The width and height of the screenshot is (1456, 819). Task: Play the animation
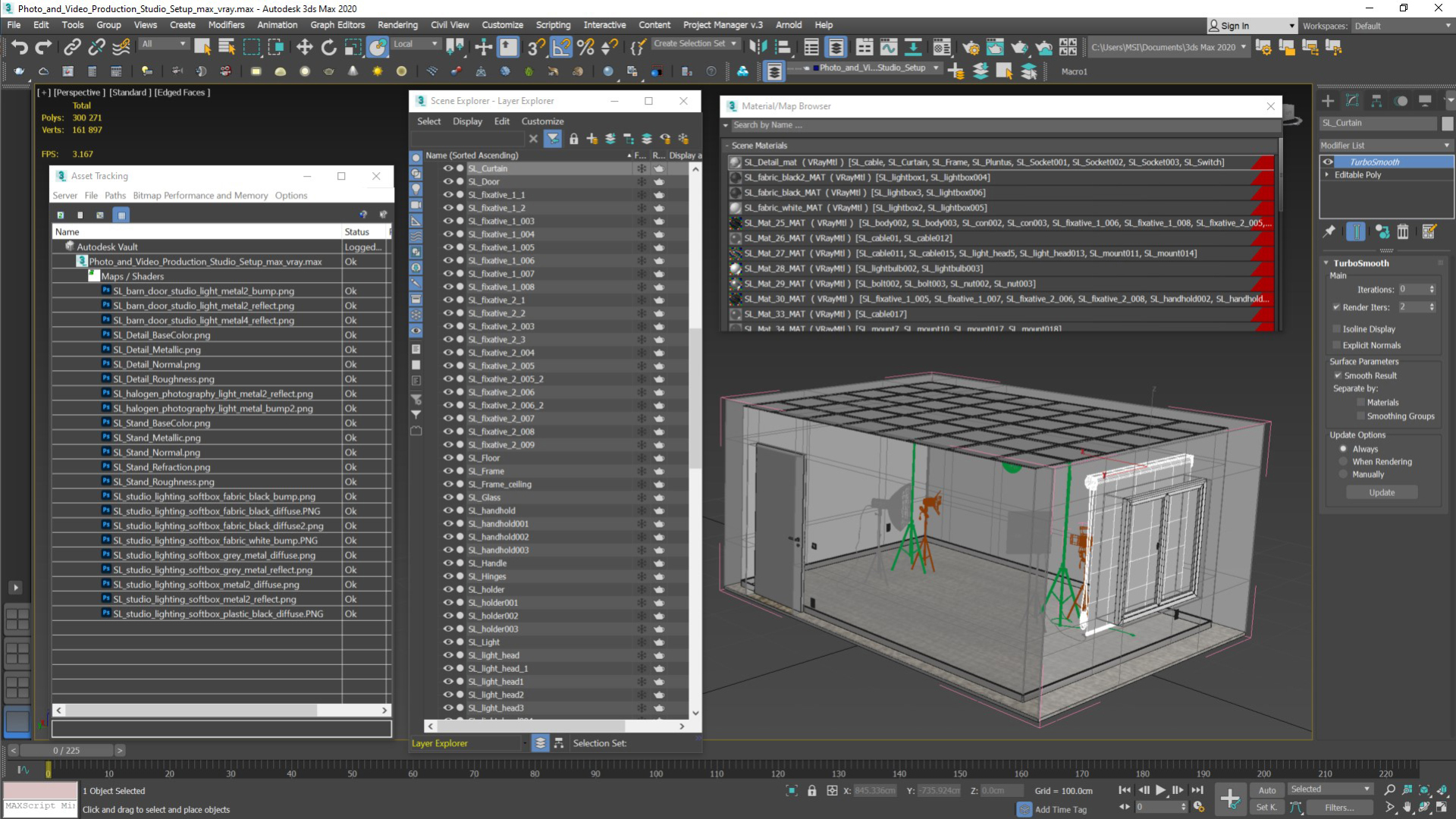point(1160,790)
